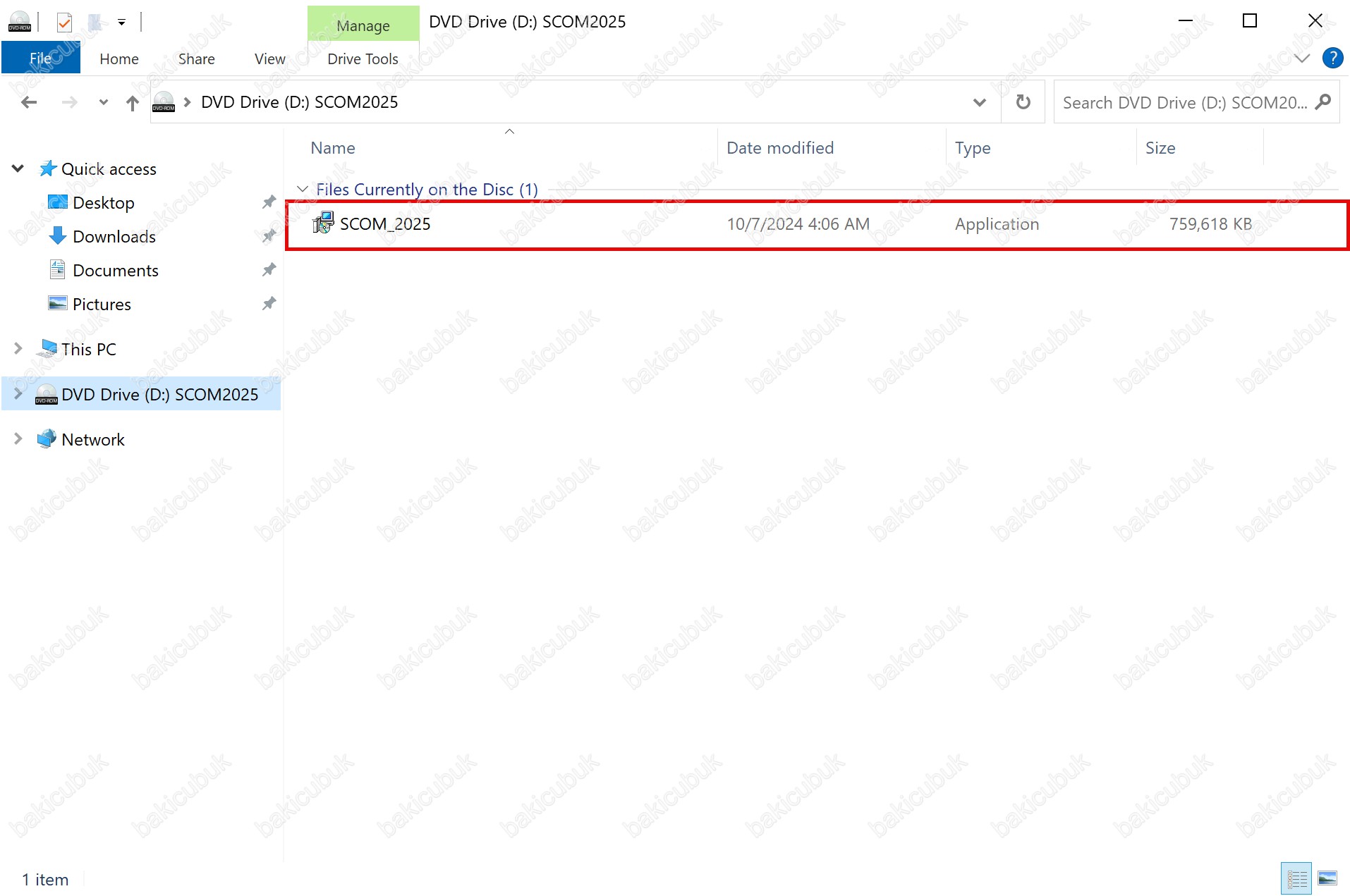Sort by the Type column header
The height and width of the screenshot is (896, 1350).
(x=1041, y=148)
